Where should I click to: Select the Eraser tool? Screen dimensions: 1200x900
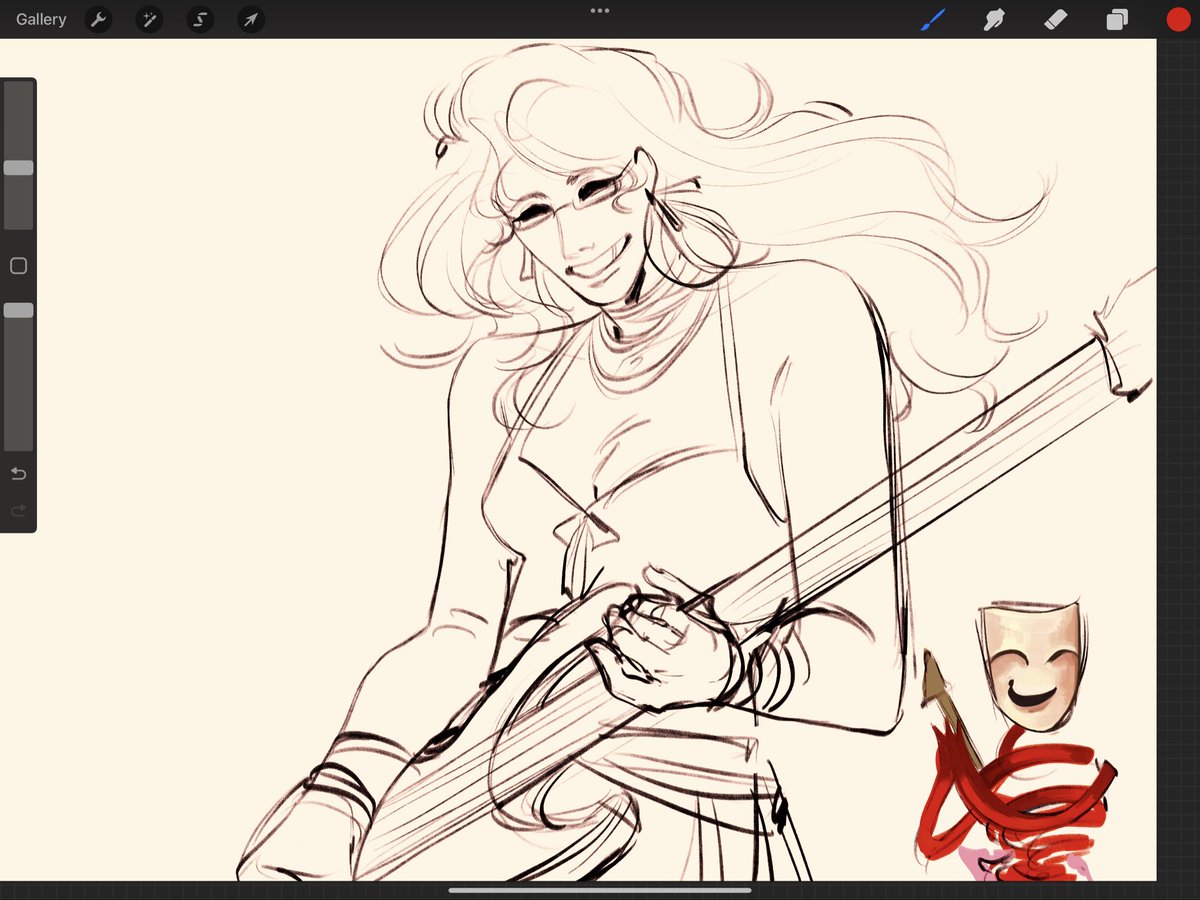click(x=1056, y=19)
